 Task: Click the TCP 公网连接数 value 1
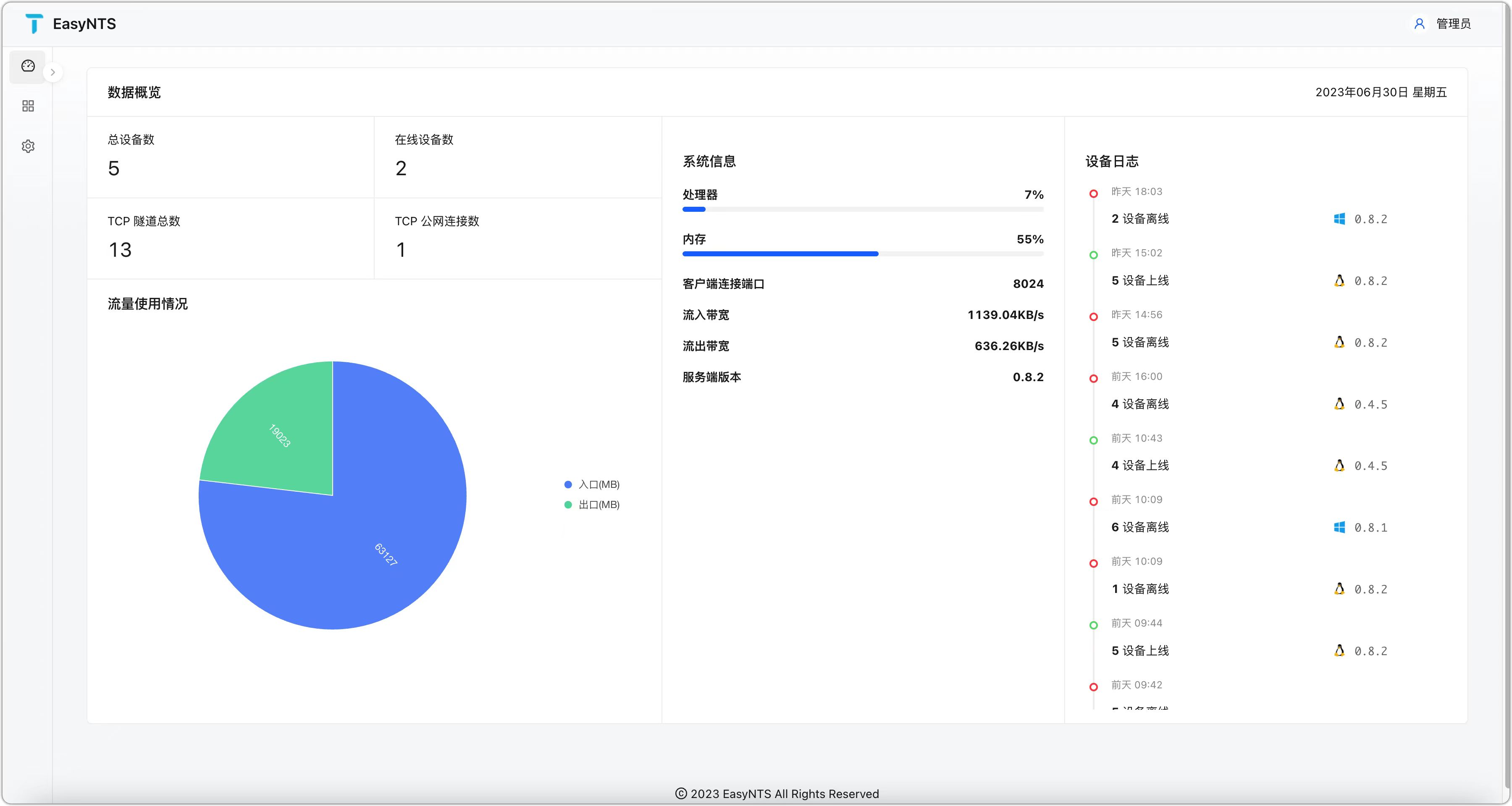click(x=401, y=250)
